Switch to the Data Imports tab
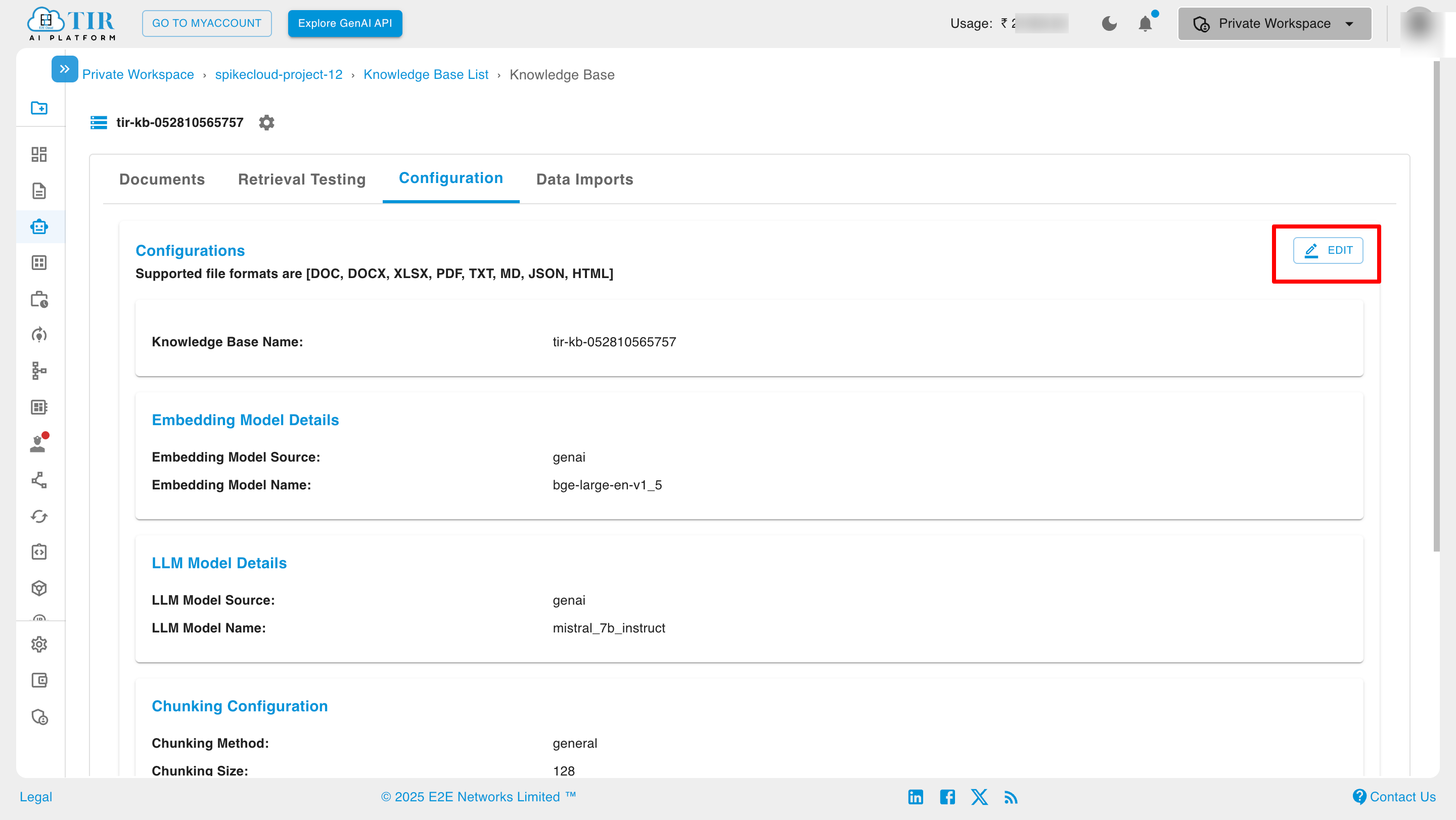Image resolution: width=1456 pixels, height=820 pixels. click(584, 179)
